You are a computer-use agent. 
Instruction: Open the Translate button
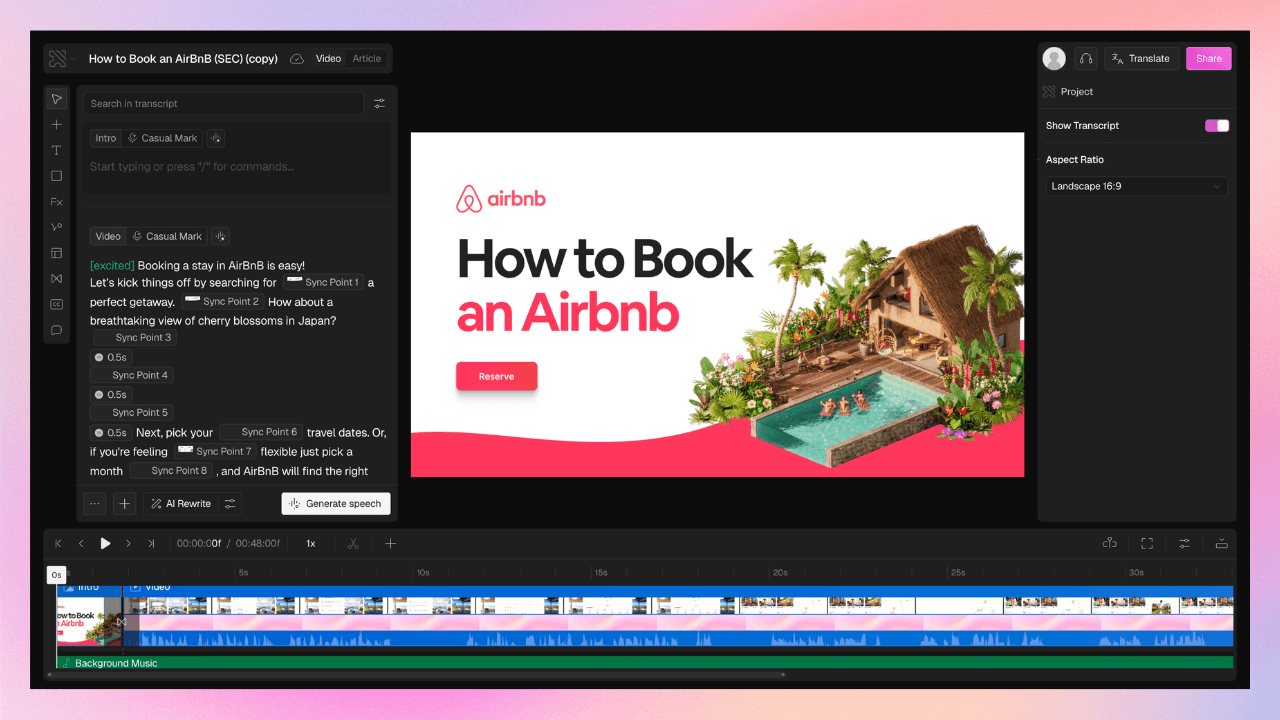pyautogui.click(x=1141, y=58)
